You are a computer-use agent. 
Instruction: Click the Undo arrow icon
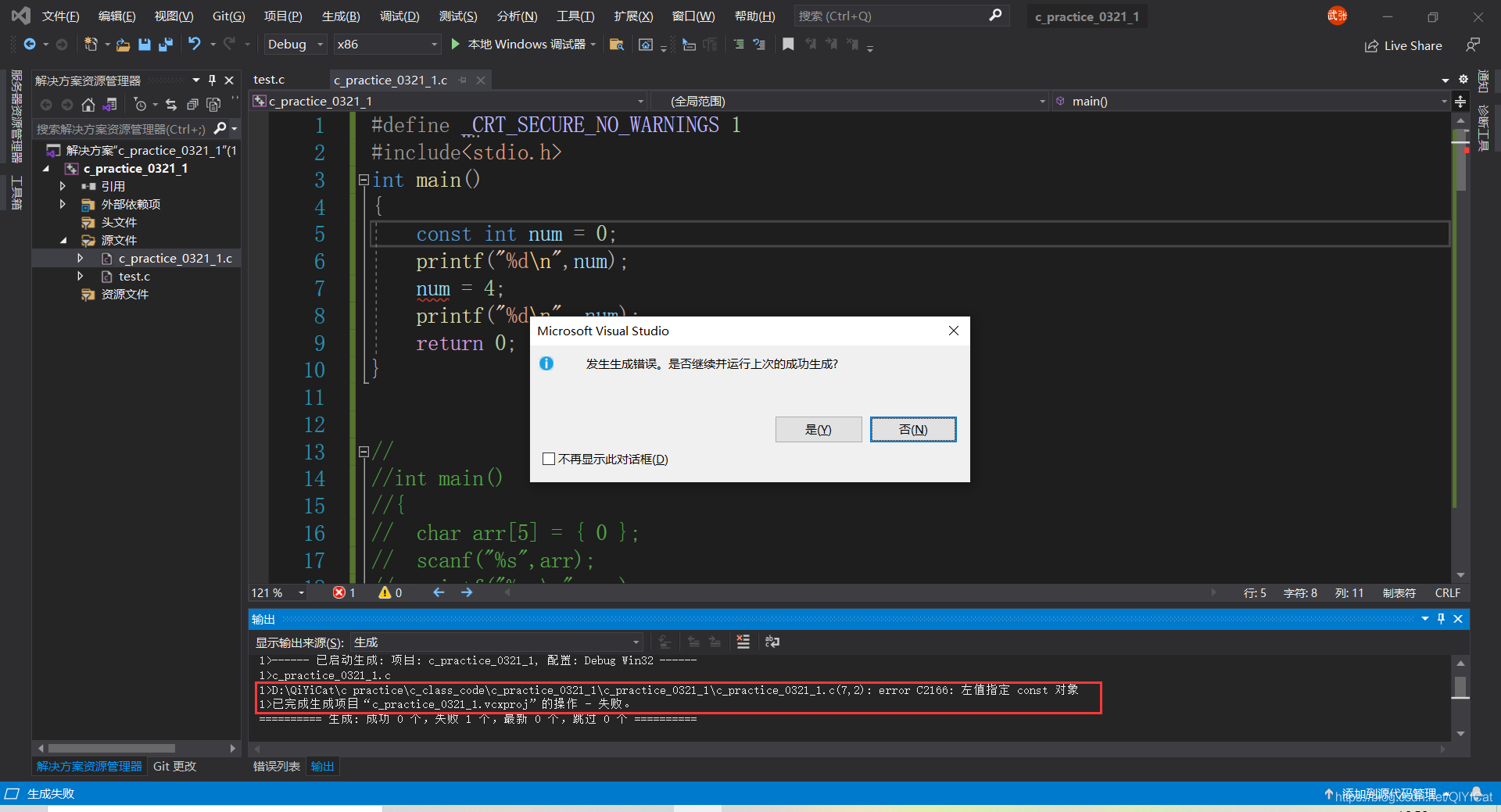pyautogui.click(x=195, y=45)
